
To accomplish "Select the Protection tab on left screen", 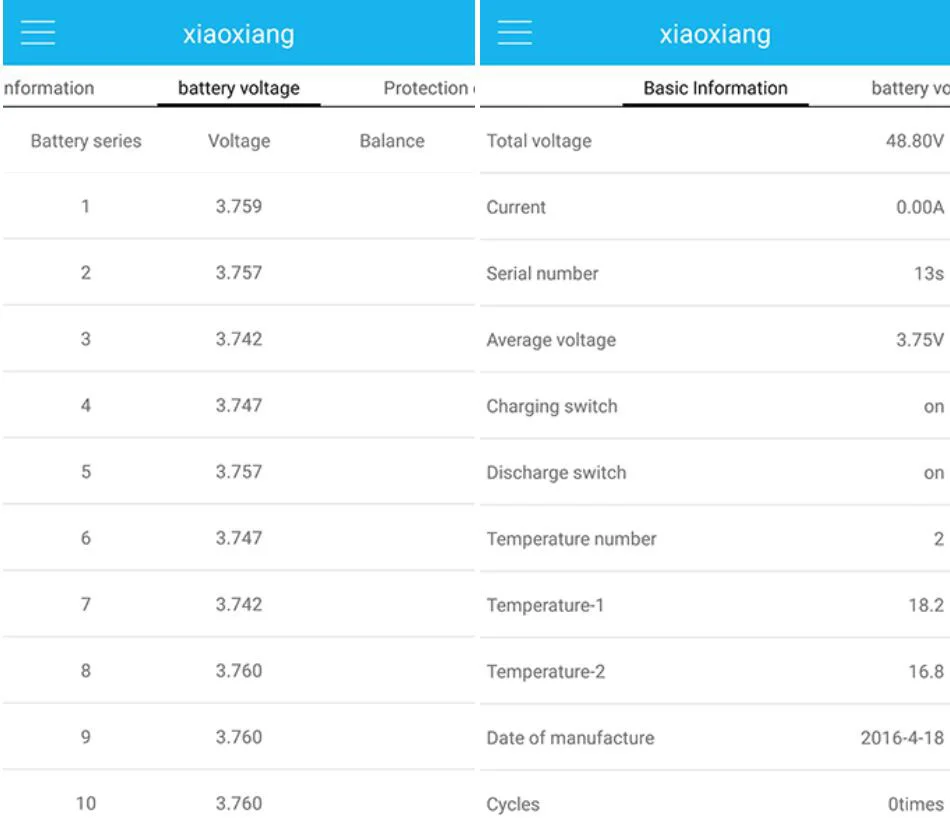I will pyautogui.click(x=429, y=88).
